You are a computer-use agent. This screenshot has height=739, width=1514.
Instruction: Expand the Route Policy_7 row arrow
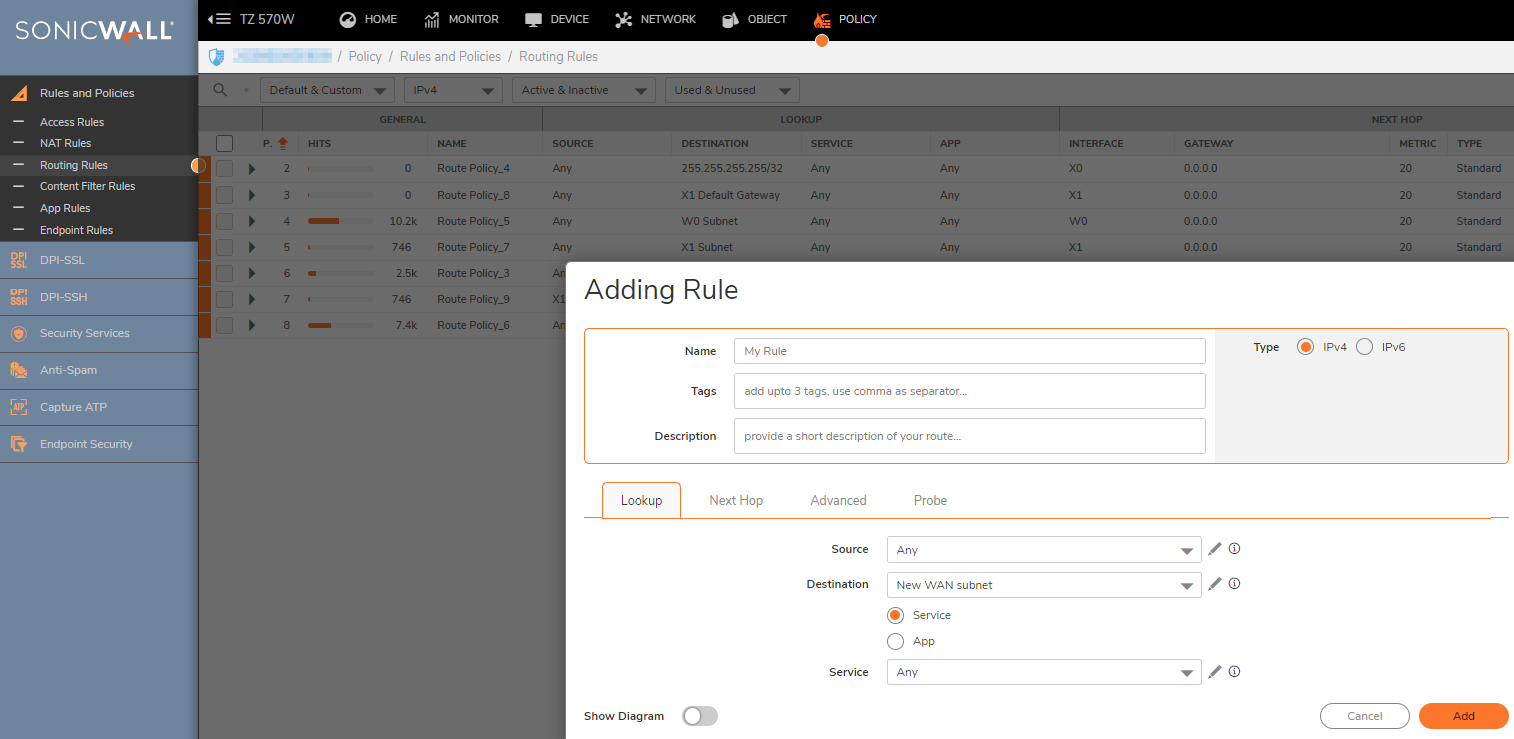[252, 247]
